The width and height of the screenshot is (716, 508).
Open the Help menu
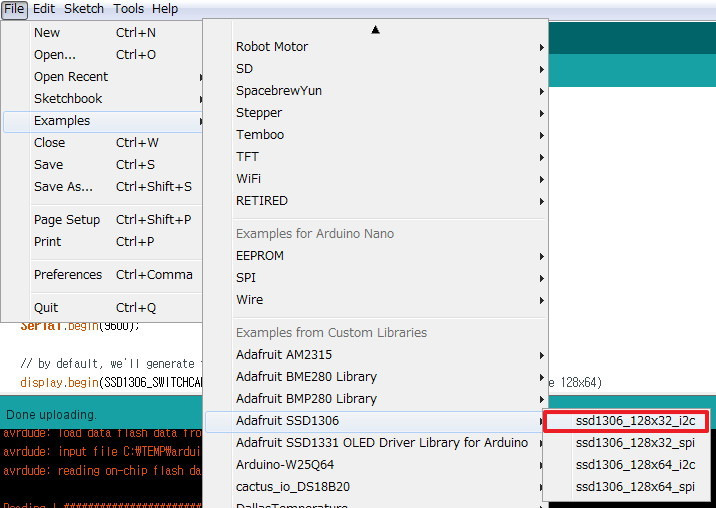[165, 9]
